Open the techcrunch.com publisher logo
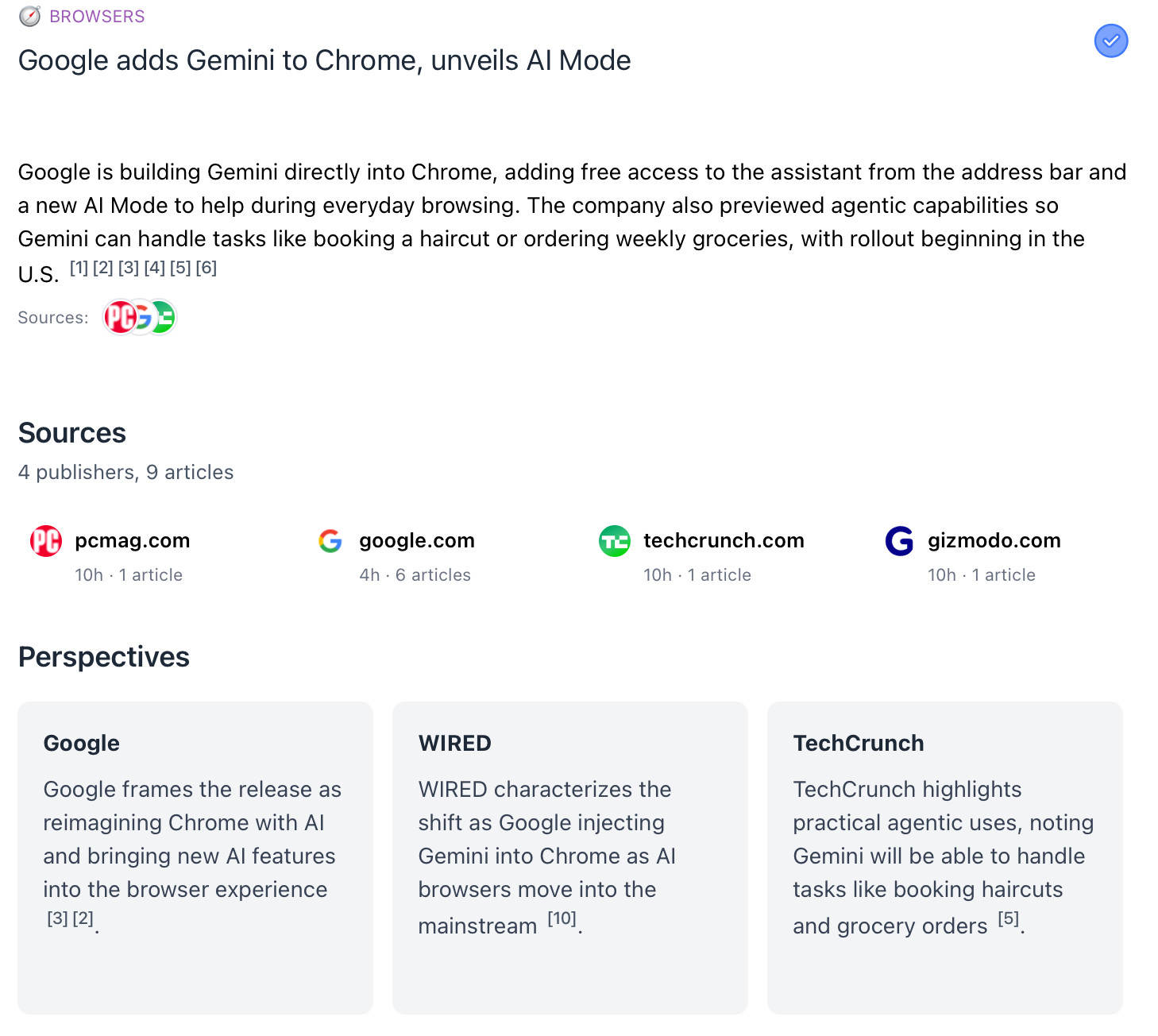Screen dimensions: 1158x1036 tap(615, 541)
